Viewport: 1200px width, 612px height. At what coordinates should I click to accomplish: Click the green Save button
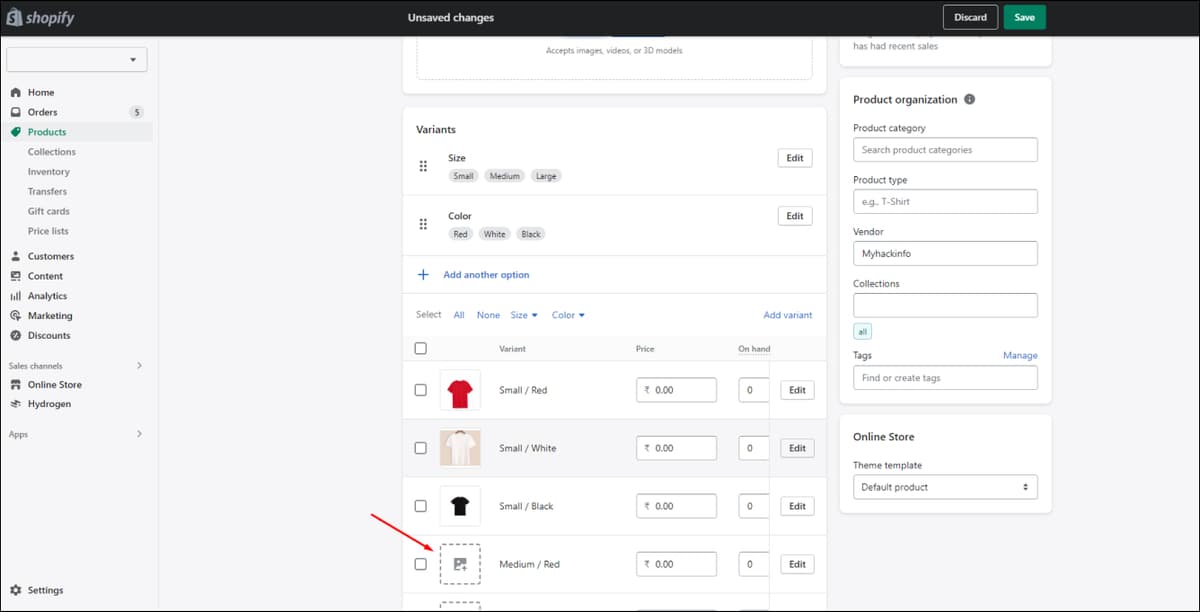[1025, 17]
